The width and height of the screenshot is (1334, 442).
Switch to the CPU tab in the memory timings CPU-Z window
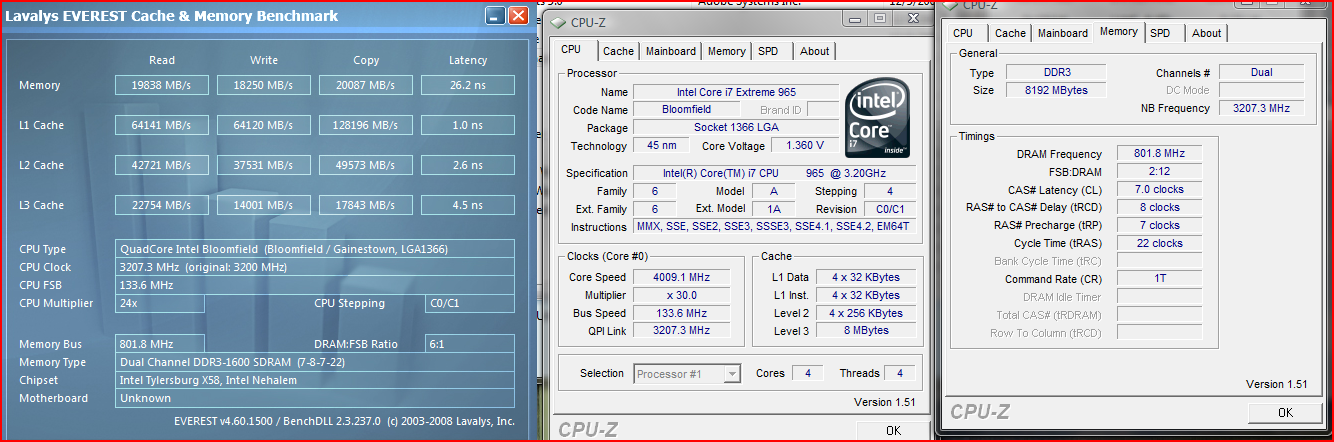tap(963, 33)
